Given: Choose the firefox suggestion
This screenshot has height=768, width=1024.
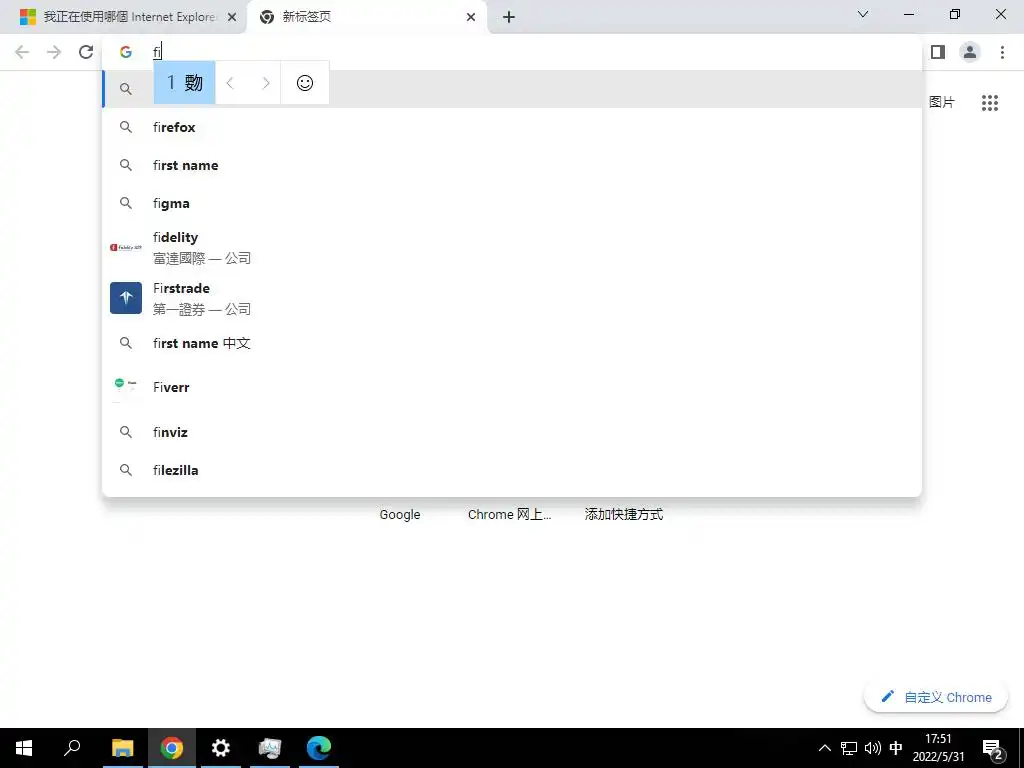Looking at the screenshot, I should click(512, 127).
